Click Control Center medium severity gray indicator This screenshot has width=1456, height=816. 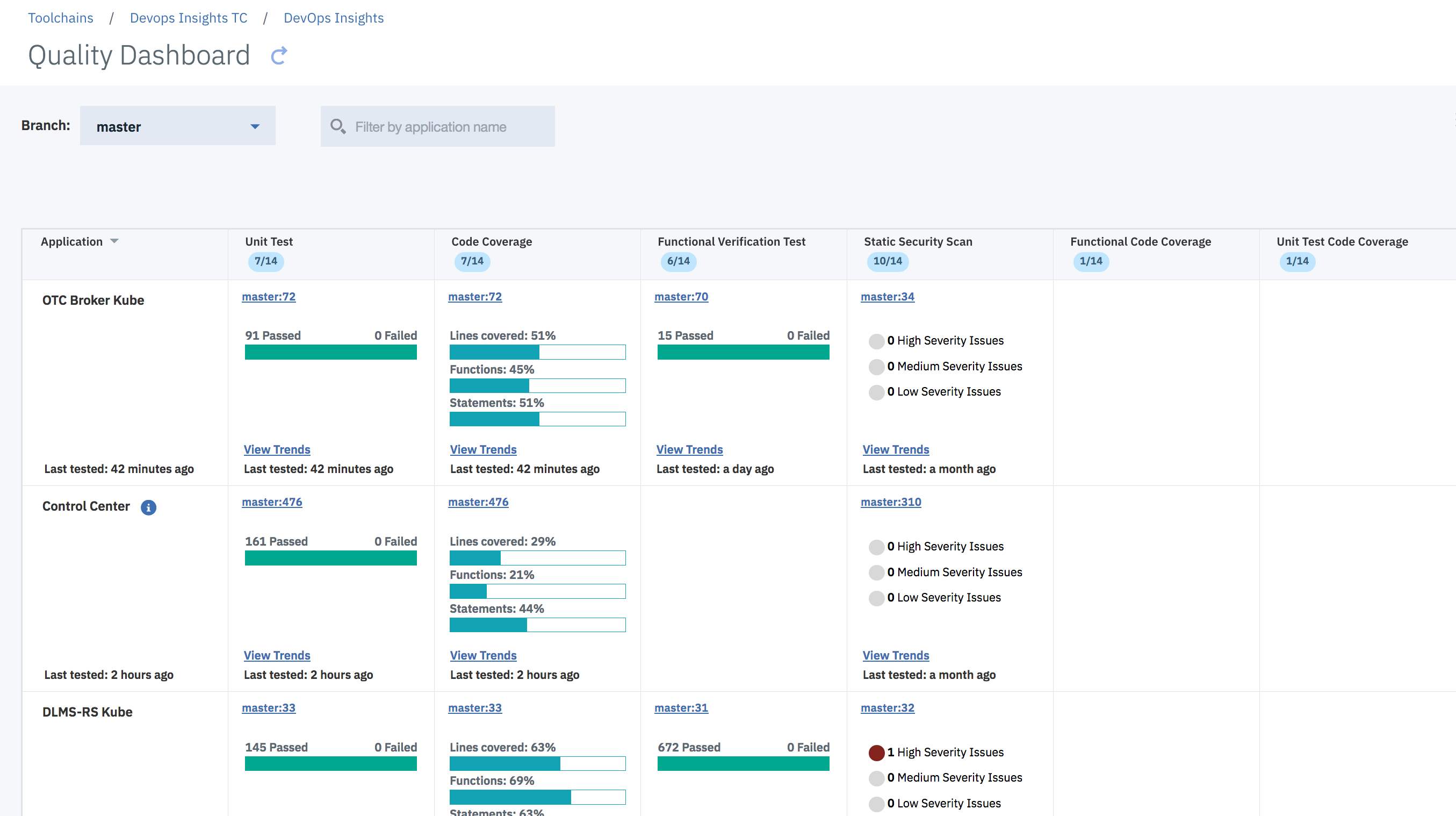(876, 572)
